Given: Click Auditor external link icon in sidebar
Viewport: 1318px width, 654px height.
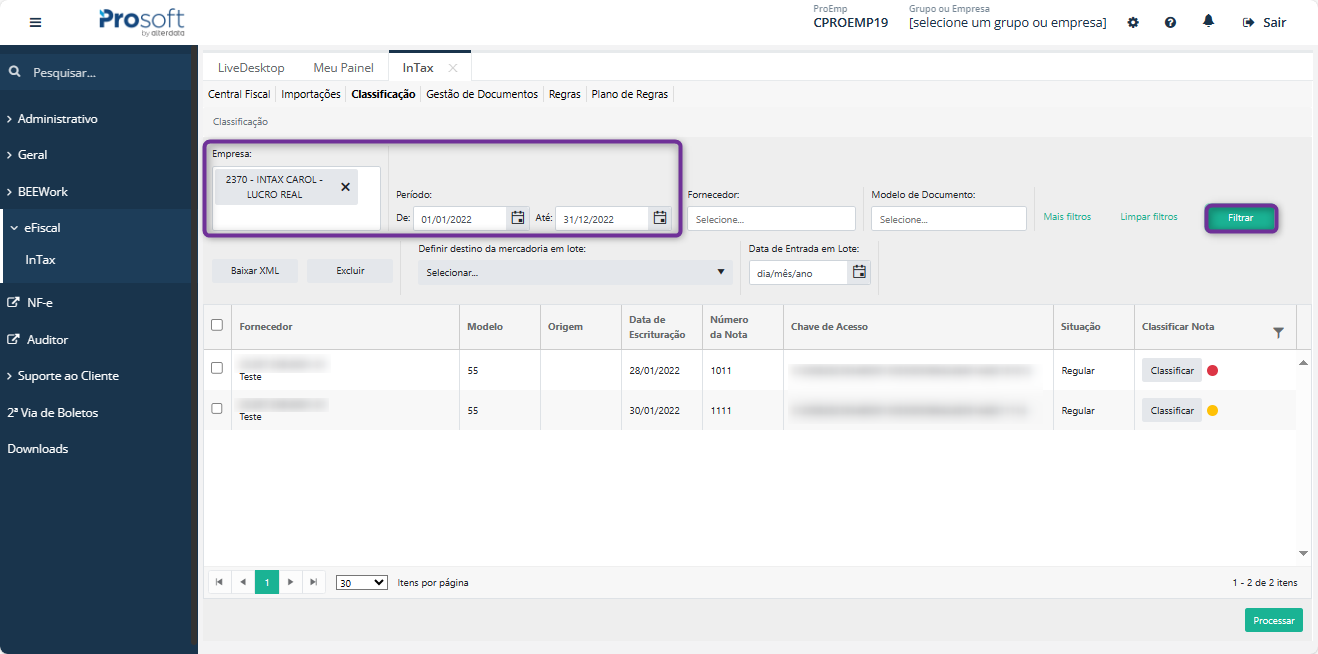Looking at the screenshot, I should (x=13, y=339).
